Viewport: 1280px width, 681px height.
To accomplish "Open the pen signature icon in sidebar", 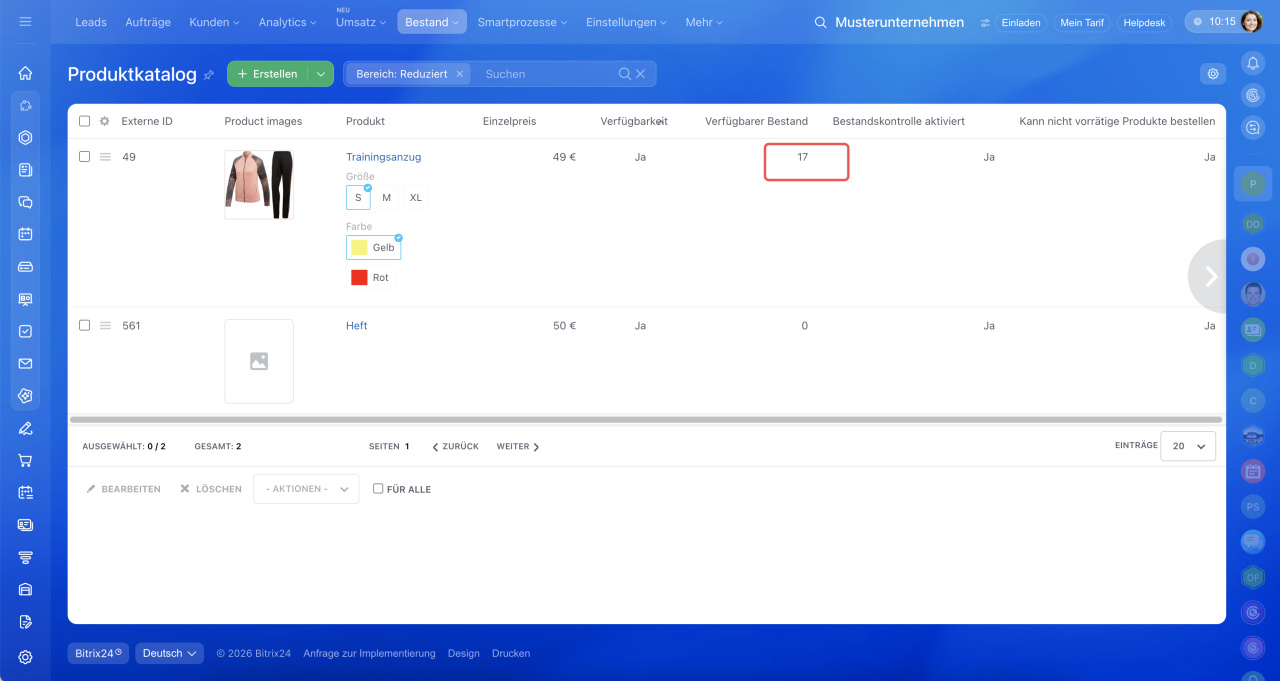I will pyautogui.click(x=25, y=428).
